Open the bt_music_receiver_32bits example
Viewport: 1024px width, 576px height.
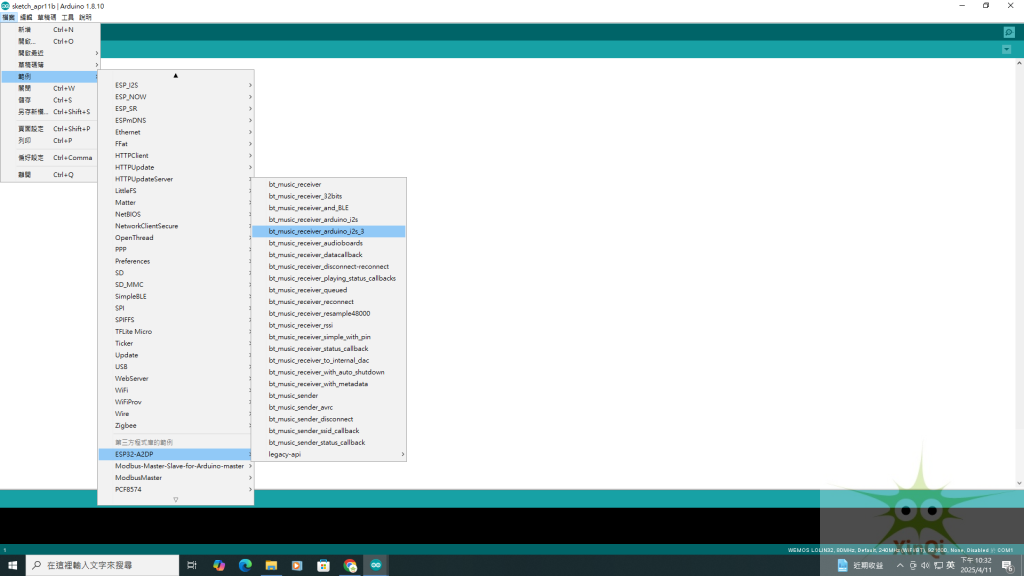pos(328,196)
